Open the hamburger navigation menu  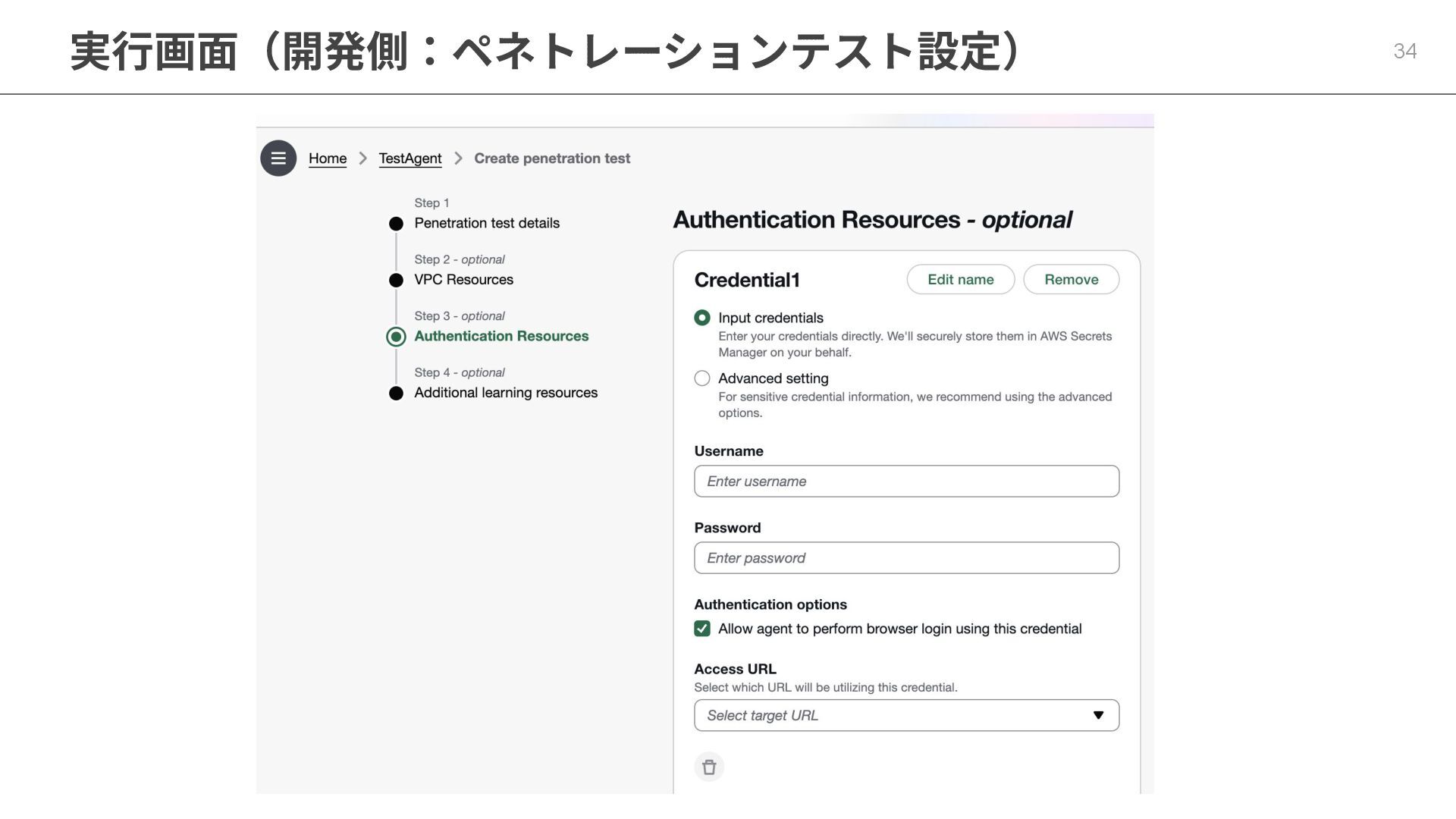click(278, 158)
